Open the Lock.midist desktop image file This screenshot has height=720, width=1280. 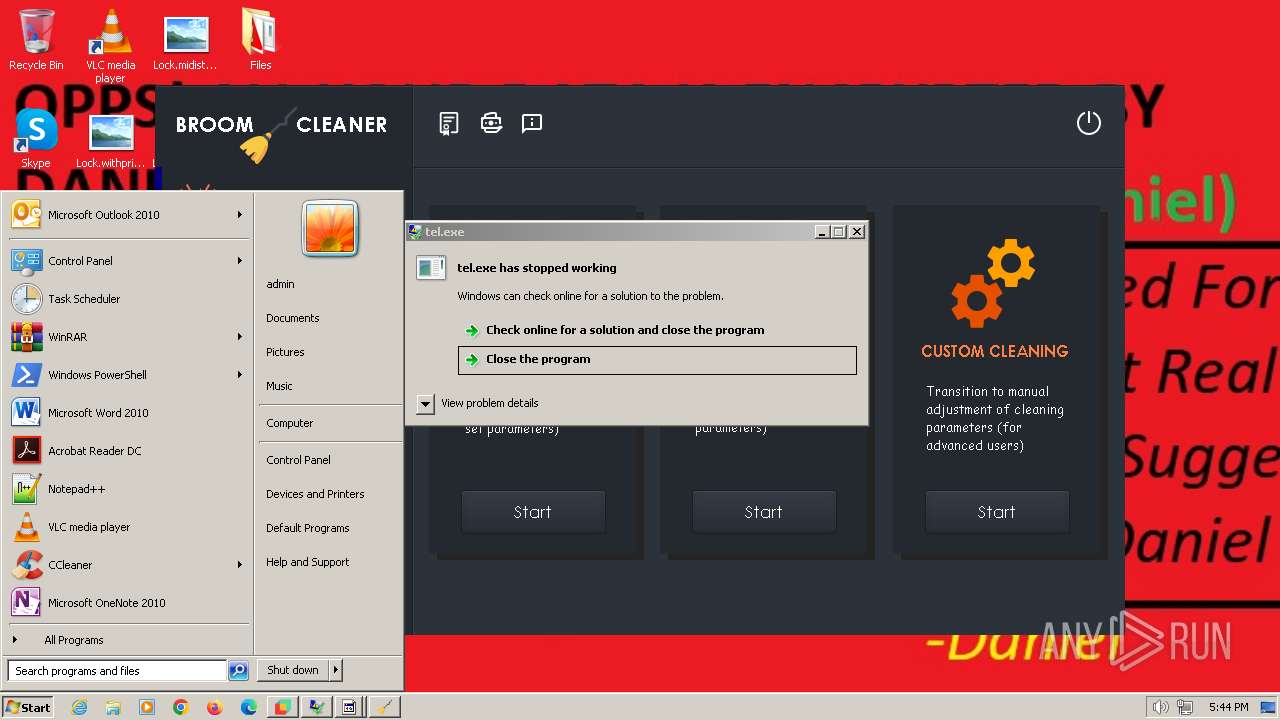pyautogui.click(x=185, y=40)
